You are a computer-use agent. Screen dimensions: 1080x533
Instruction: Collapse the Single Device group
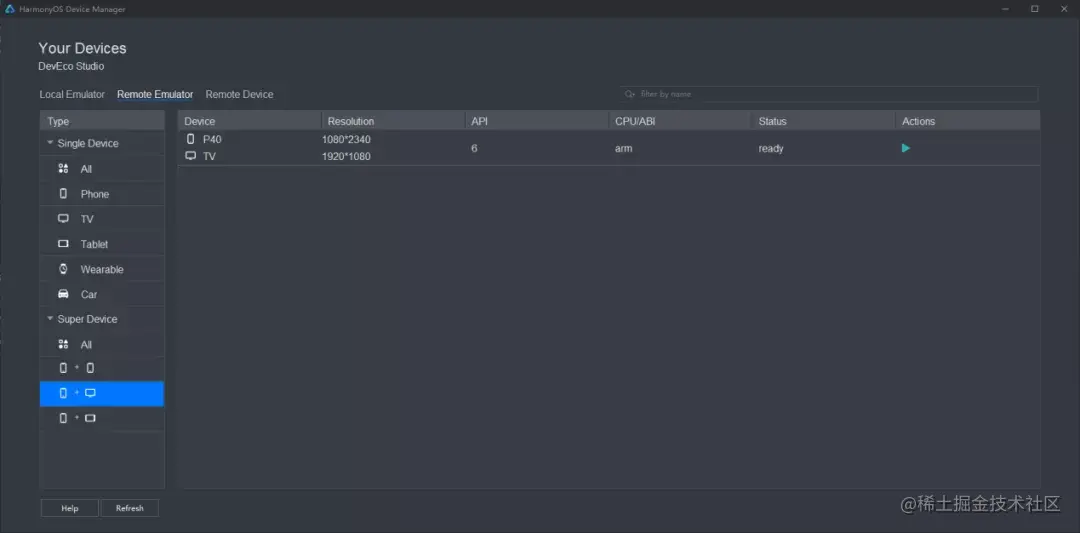[50, 143]
